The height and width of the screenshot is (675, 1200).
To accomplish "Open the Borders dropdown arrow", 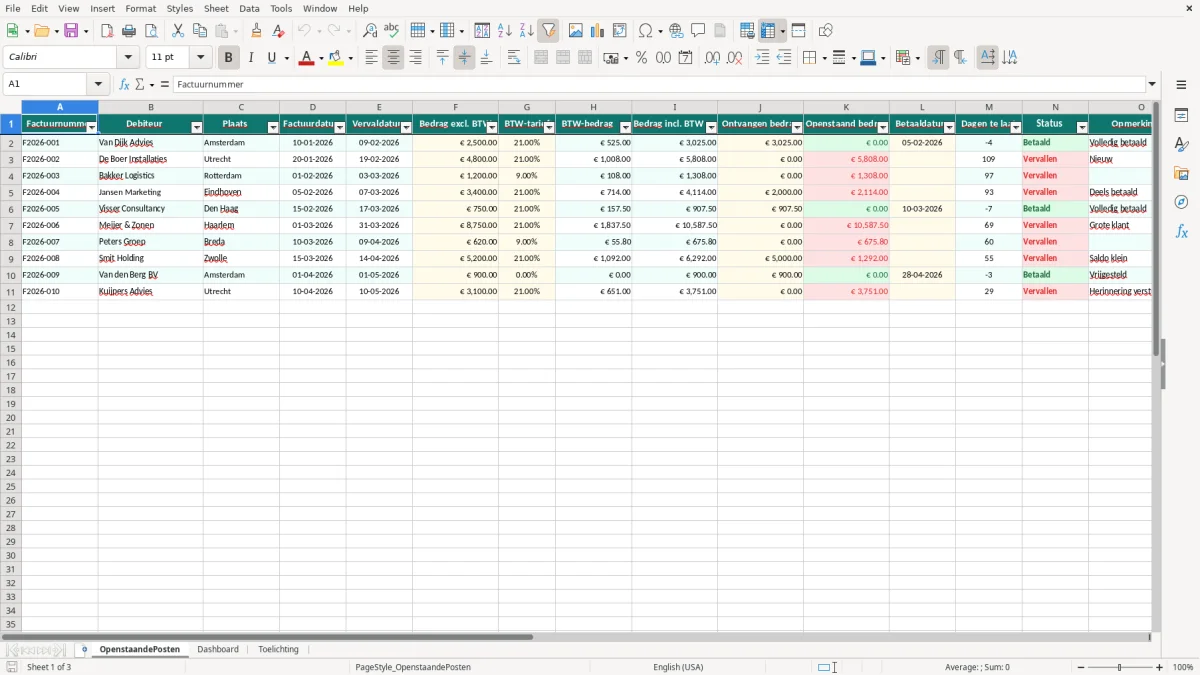I will point(823,58).
